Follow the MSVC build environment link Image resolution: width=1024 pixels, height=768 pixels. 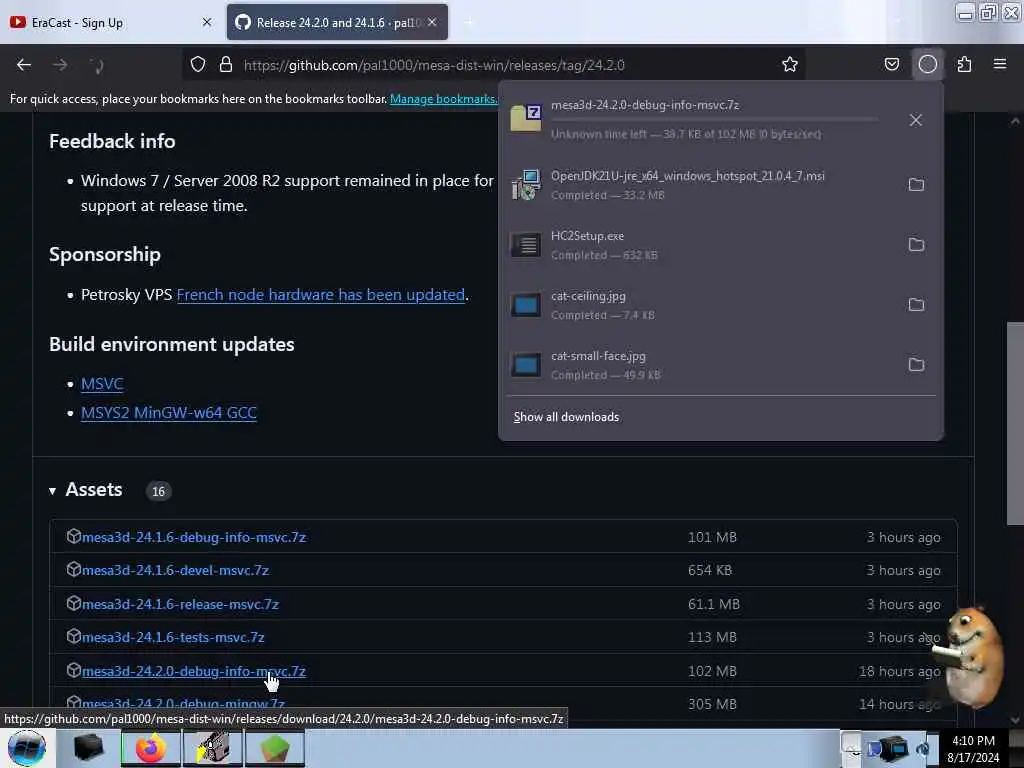[102, 383]
